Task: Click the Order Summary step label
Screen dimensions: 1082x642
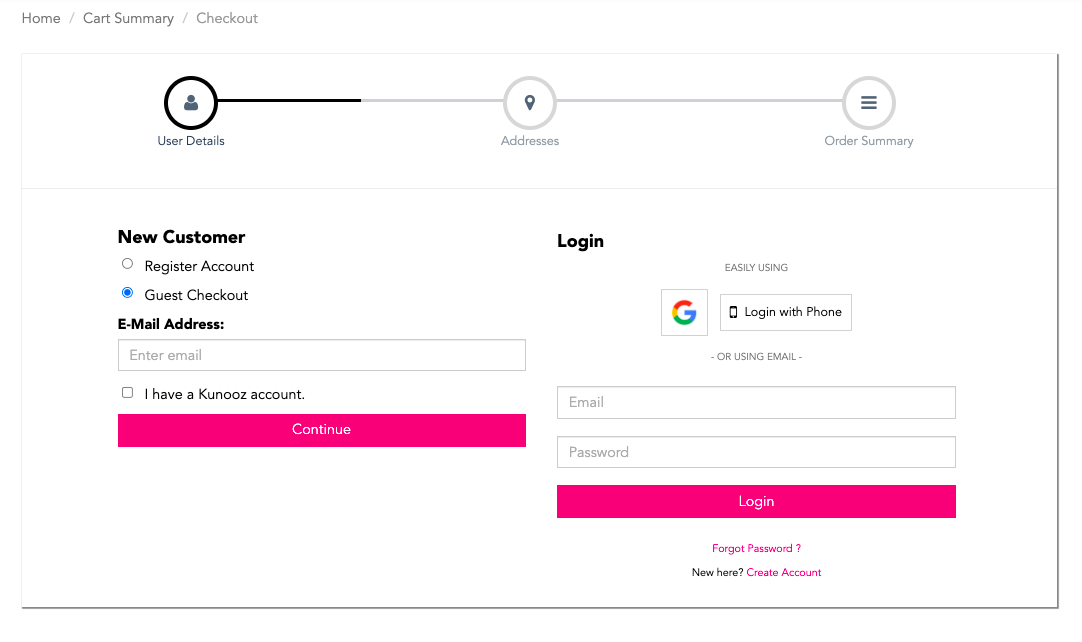Action: coord(869,141)
